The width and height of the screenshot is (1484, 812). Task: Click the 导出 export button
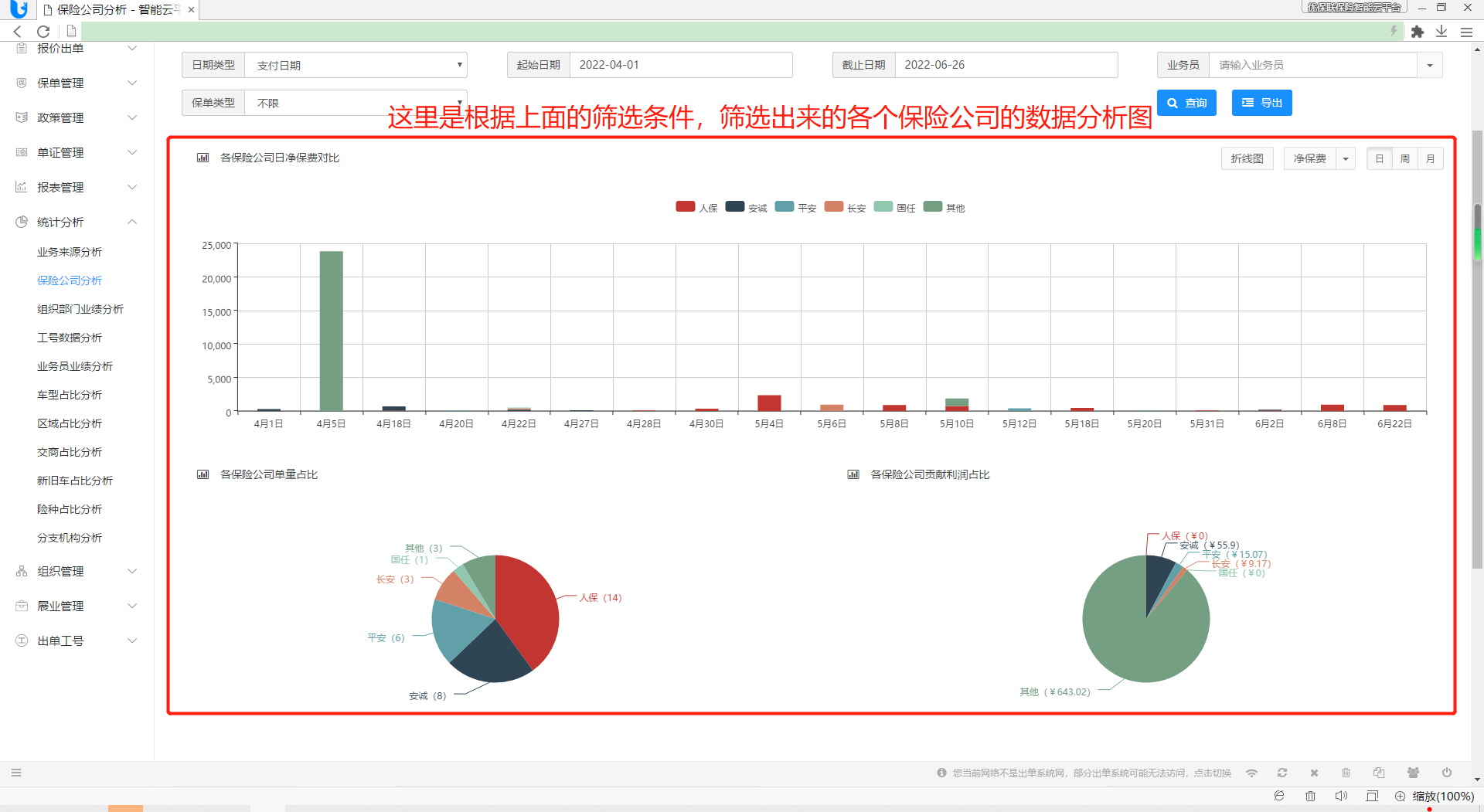[x=1261, y=103]
